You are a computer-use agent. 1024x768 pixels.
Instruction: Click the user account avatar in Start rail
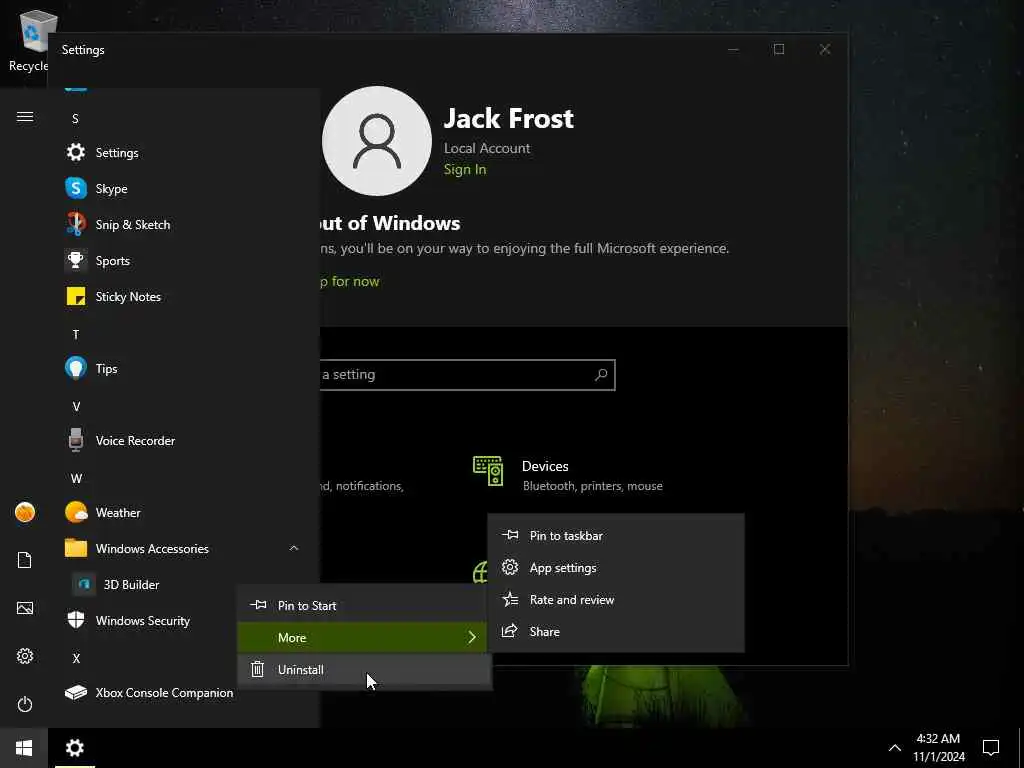click(x=25, y=512)
